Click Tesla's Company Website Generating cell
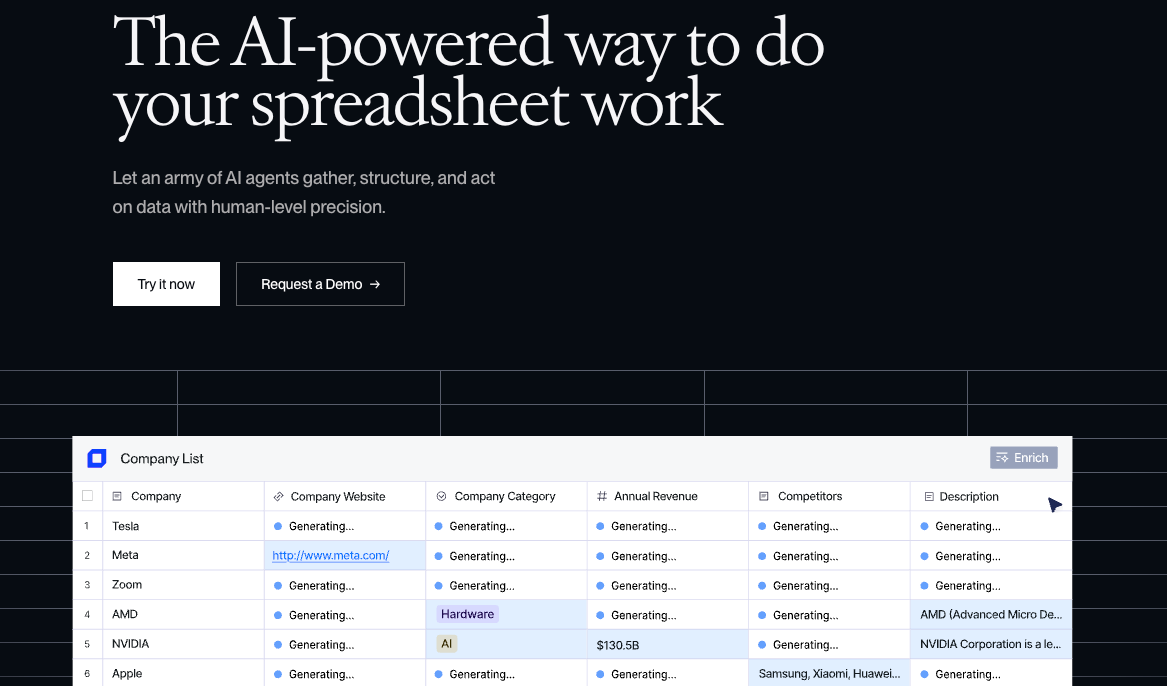This screenshot has height=686, width=1167. (345, 525)
